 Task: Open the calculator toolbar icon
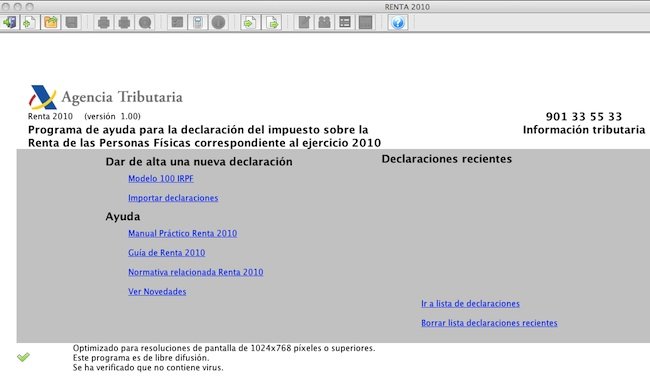198,22
